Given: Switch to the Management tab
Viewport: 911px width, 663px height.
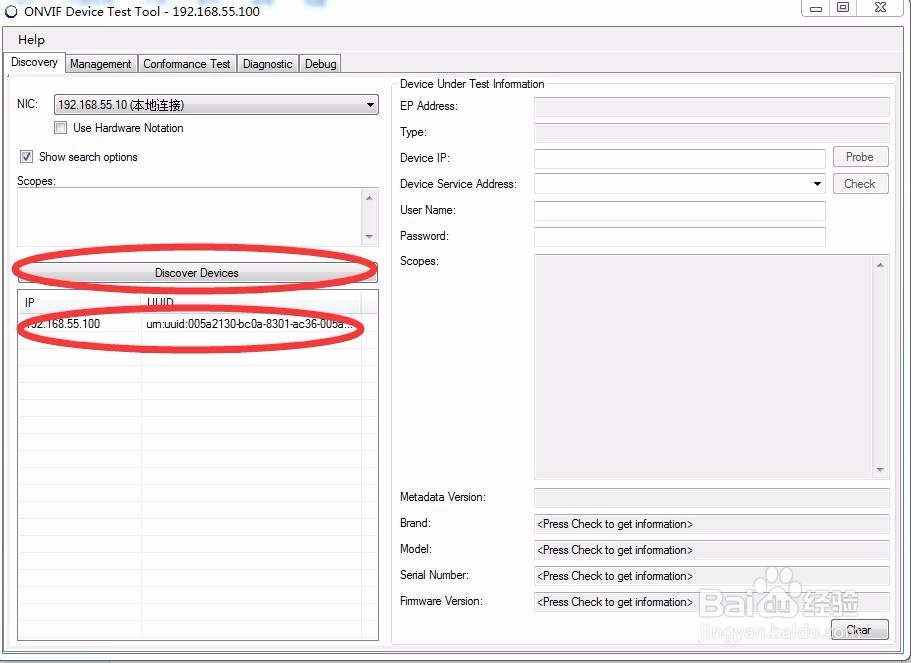Looking at the screenshot, I should tap(101, 63).
